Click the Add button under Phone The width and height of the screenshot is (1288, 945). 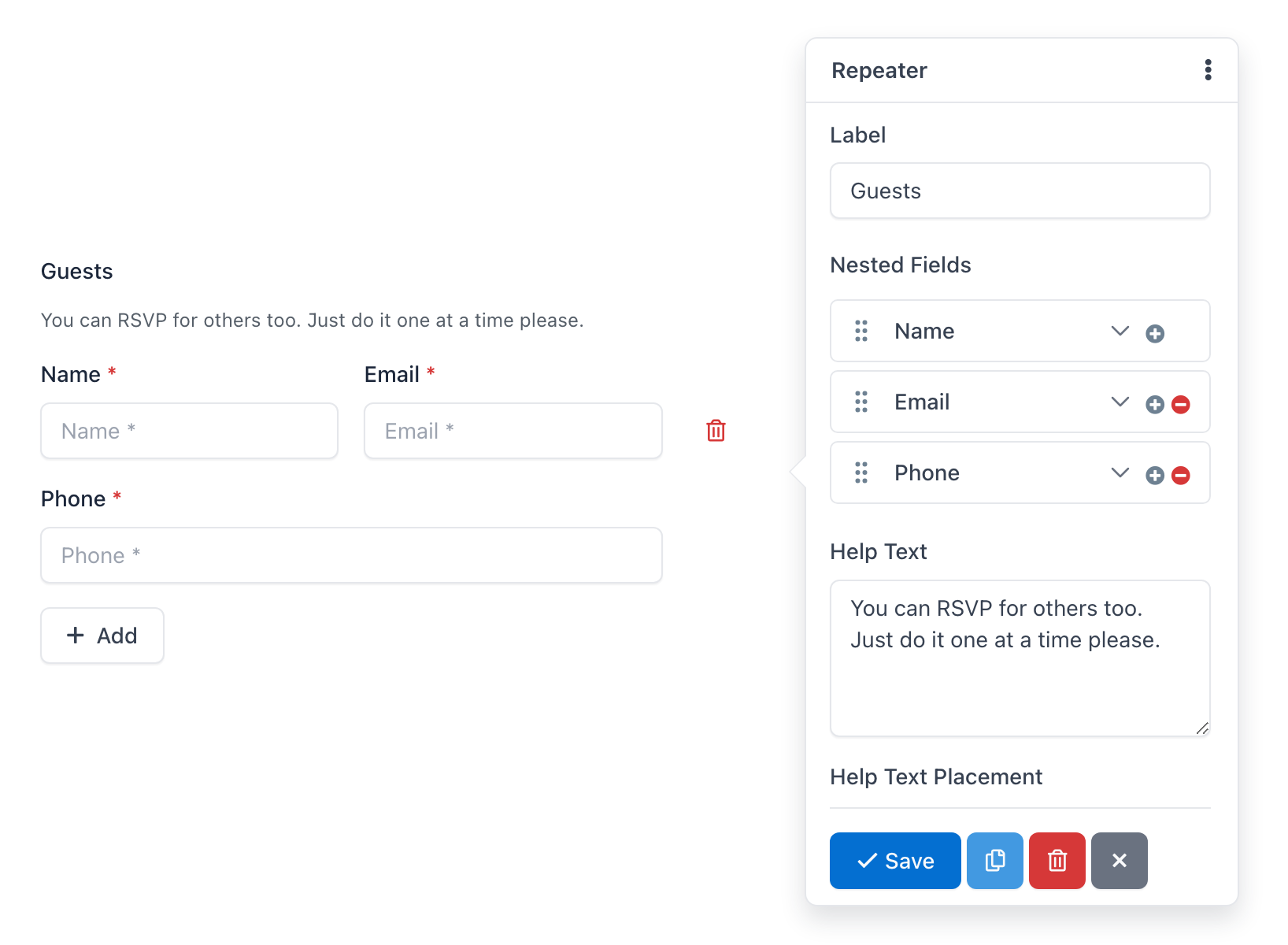102,636
